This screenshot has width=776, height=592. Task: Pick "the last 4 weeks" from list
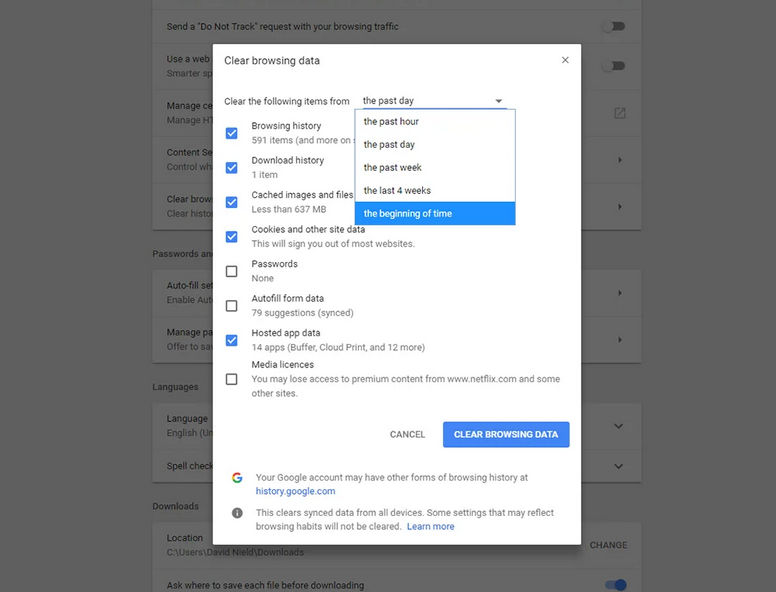click(x=397, y=191)
